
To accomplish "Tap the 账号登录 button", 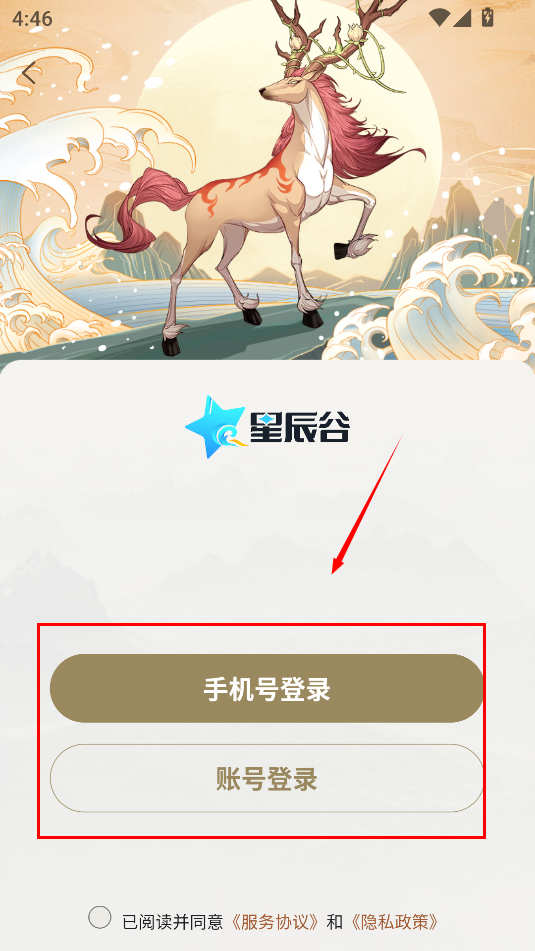I will pyautogui.click(x=267, y=778).
